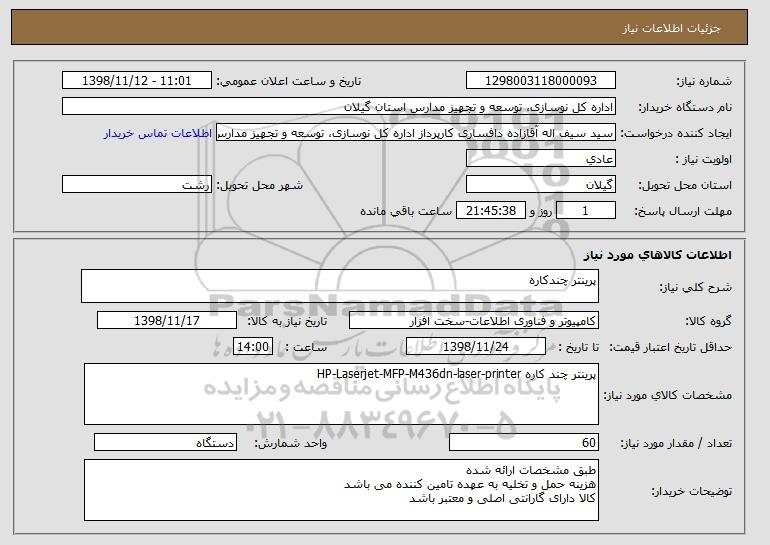The width and height of the screenshot is (770, 545).
Task: Click the ساعت field showing 14:00
Action: click(x=253, y=347)
